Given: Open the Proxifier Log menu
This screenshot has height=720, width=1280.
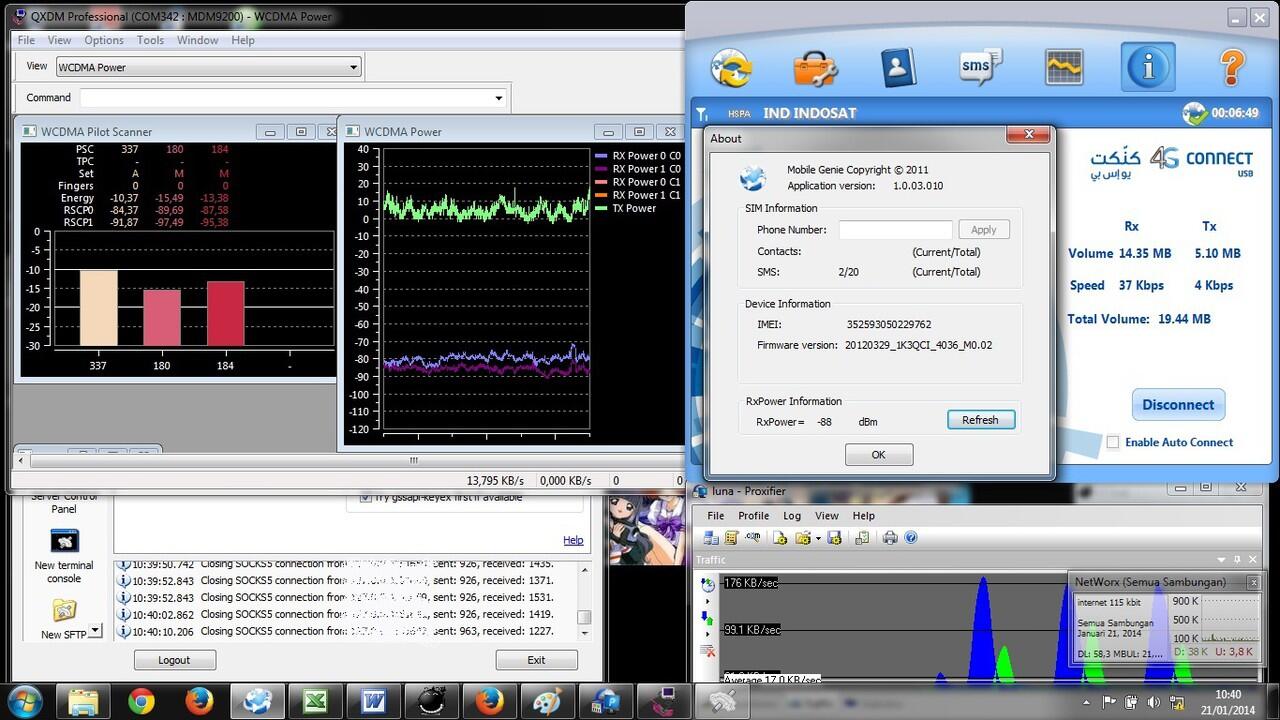Looking at the screenshot, I should [792, 516].
